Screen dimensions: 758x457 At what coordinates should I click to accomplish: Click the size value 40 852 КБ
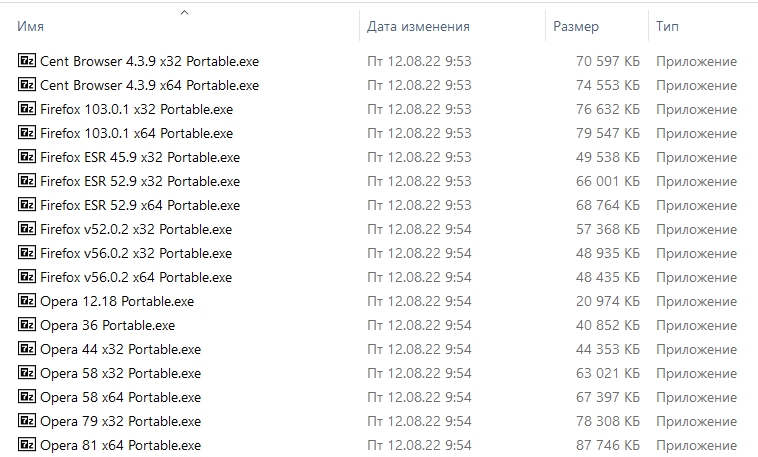tap(608, 325)
